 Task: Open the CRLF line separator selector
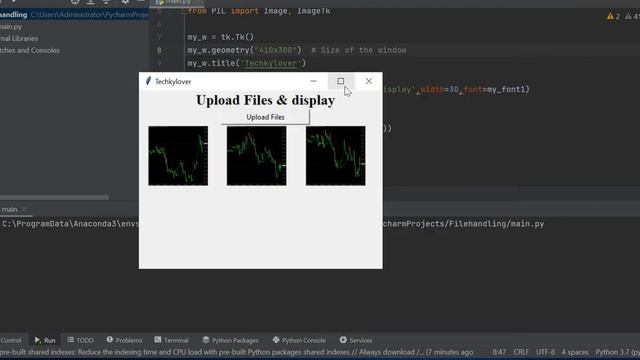point(521,352)
